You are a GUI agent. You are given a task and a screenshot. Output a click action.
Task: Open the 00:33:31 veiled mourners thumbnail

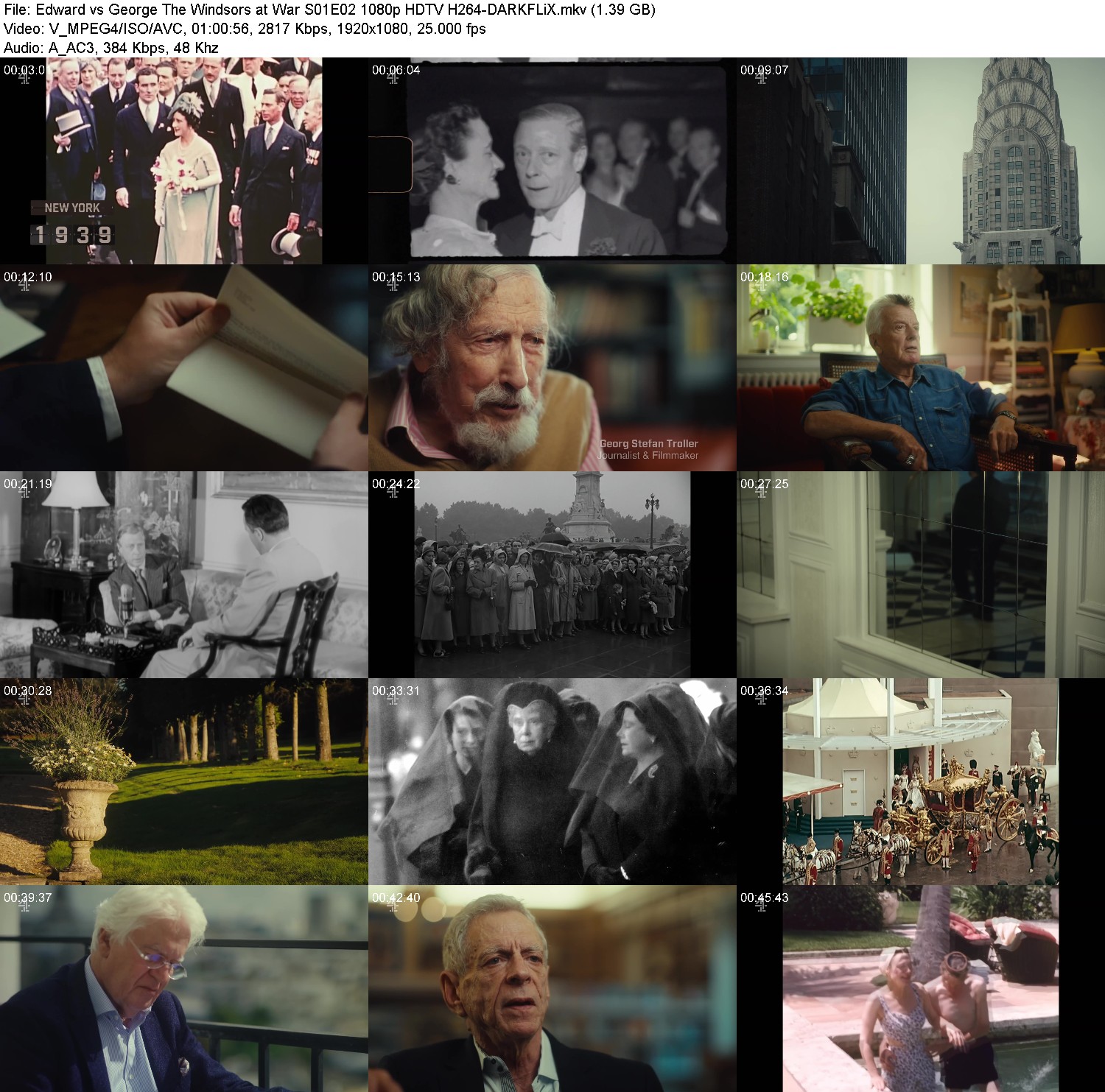click(x=552, y=781)
